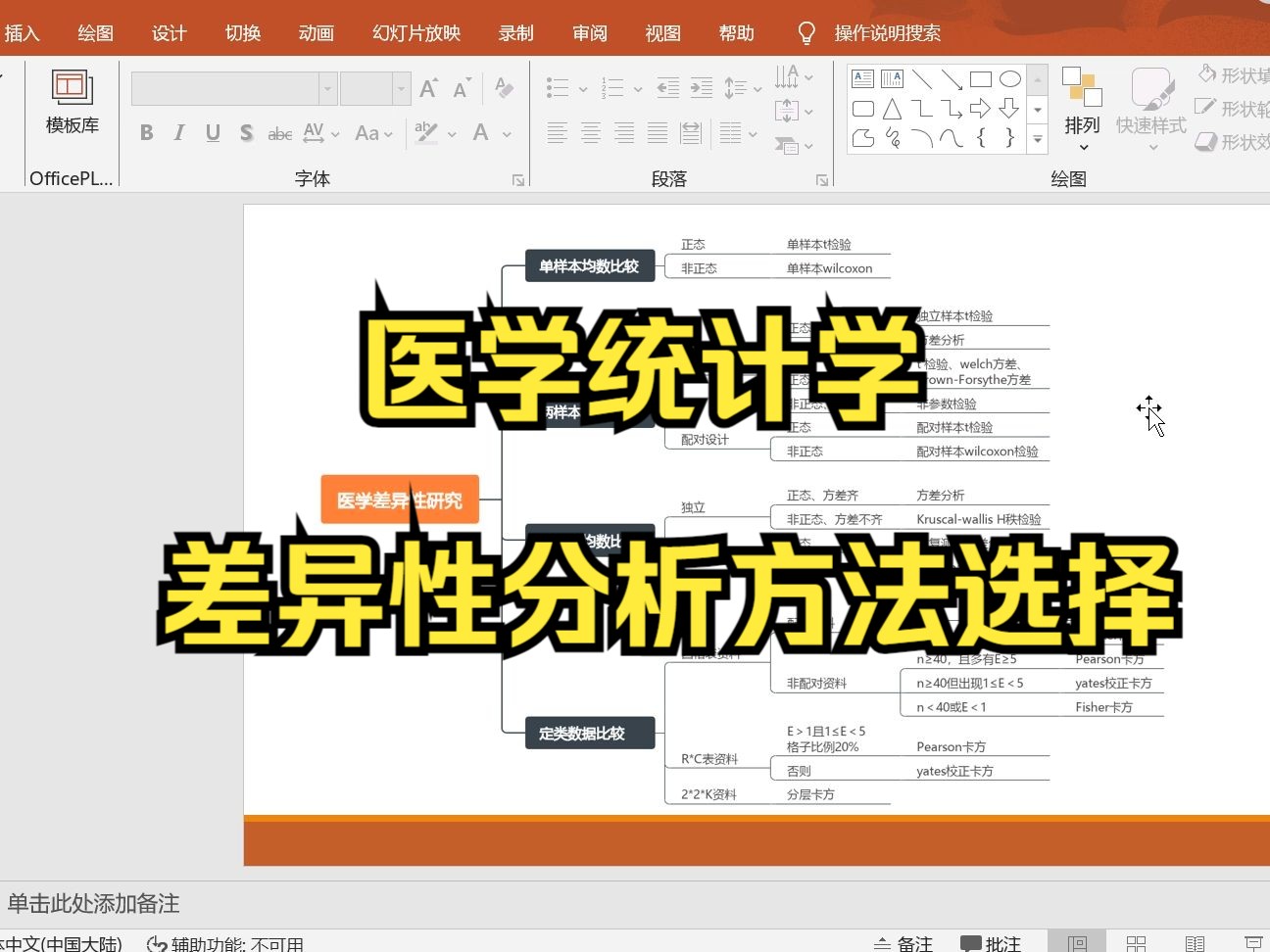Open the 快速样式 quick styles gallery

[x=1151, y=108]
